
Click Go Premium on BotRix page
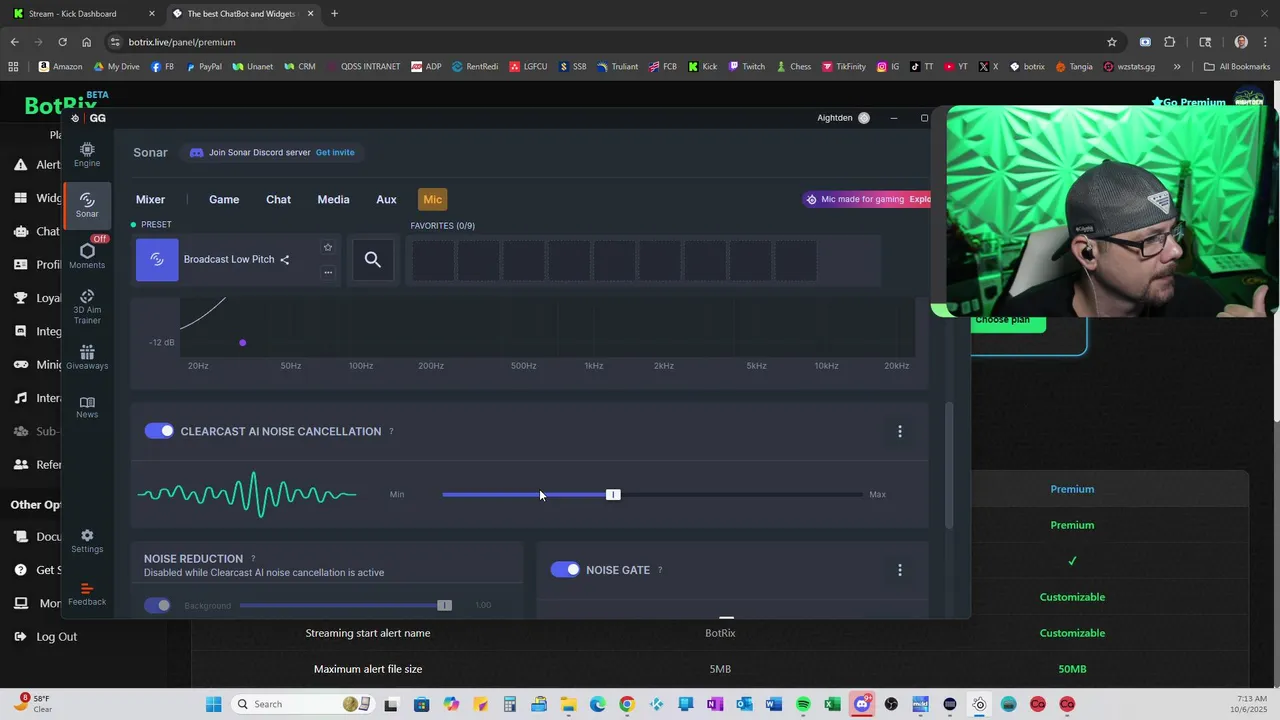1188,102
